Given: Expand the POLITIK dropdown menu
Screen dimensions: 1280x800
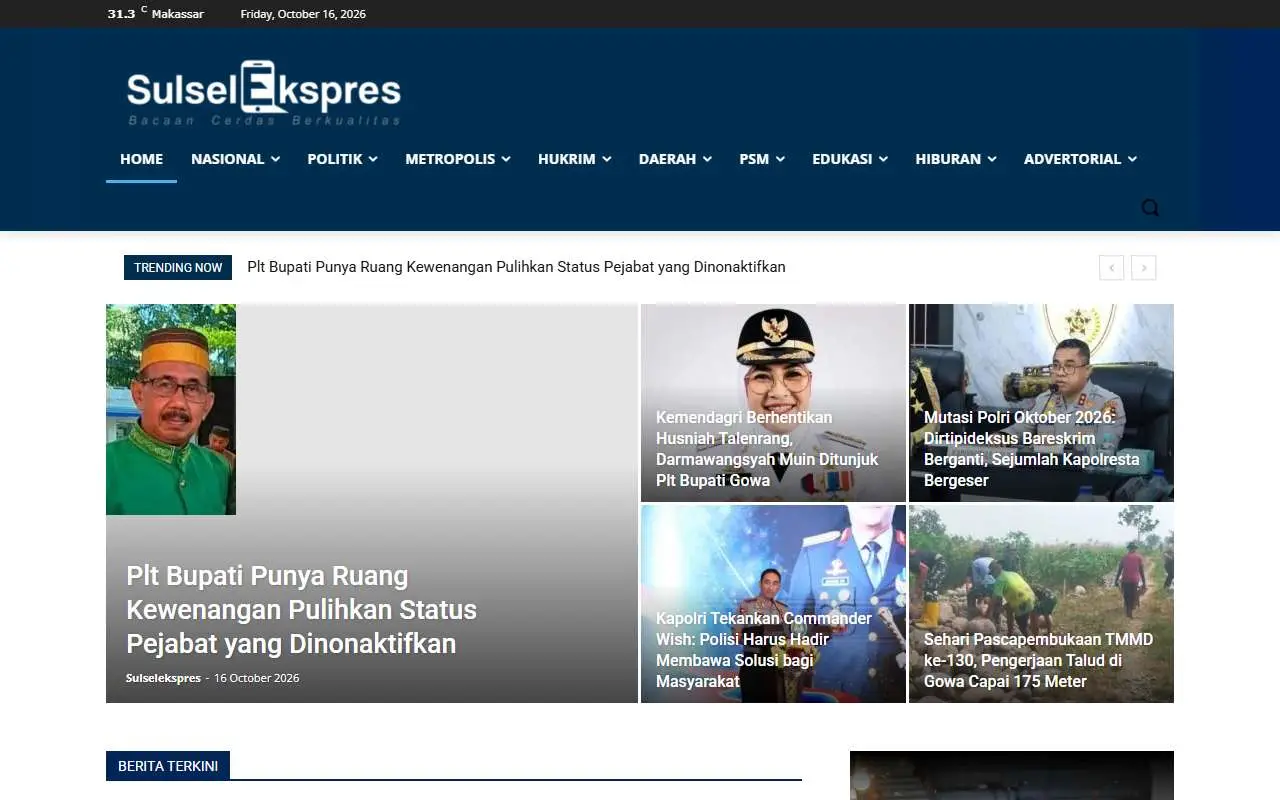Looking at the screenshot, I should (342, 159).
